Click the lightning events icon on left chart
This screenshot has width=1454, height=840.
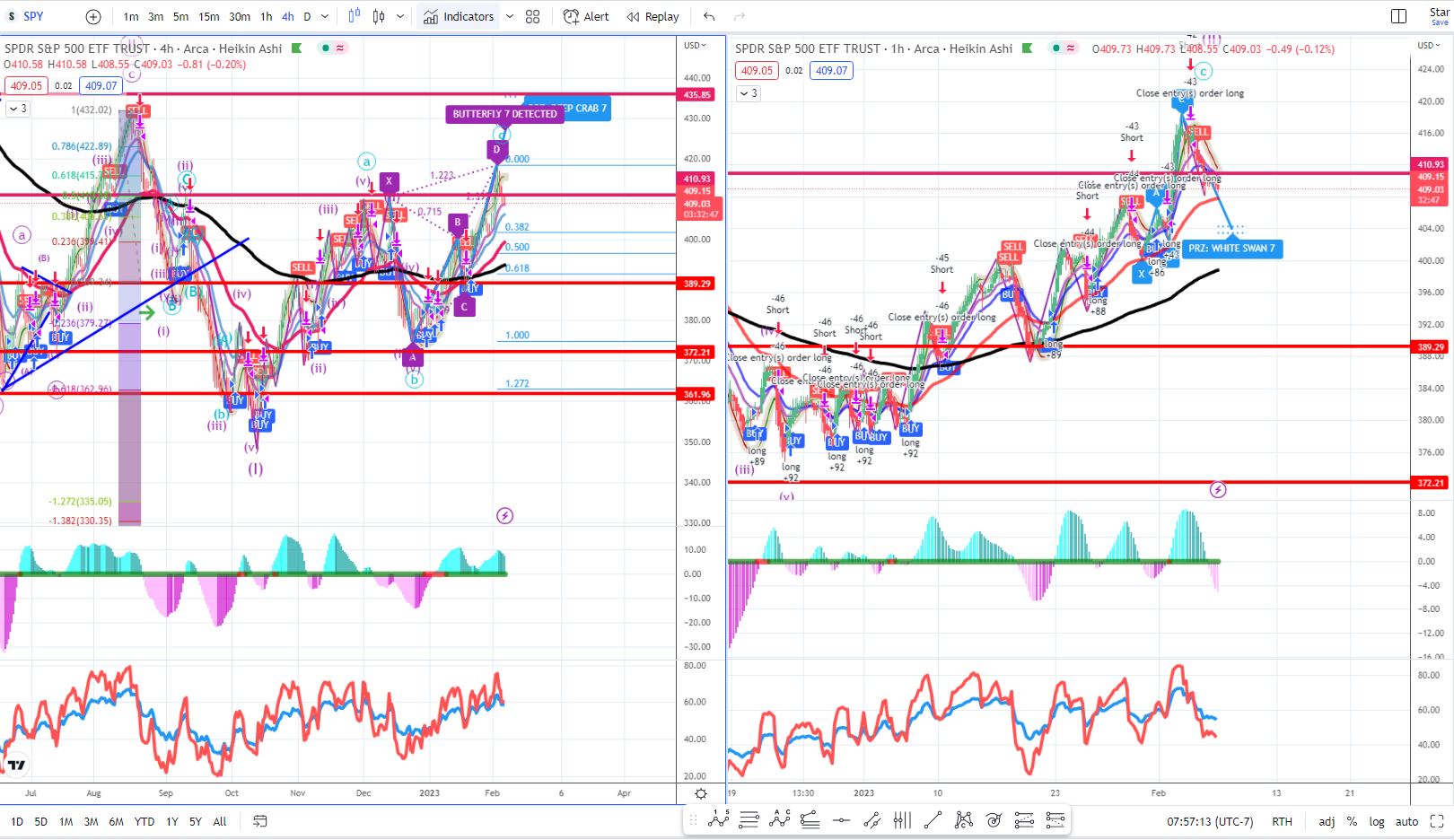tap(504, 515)
